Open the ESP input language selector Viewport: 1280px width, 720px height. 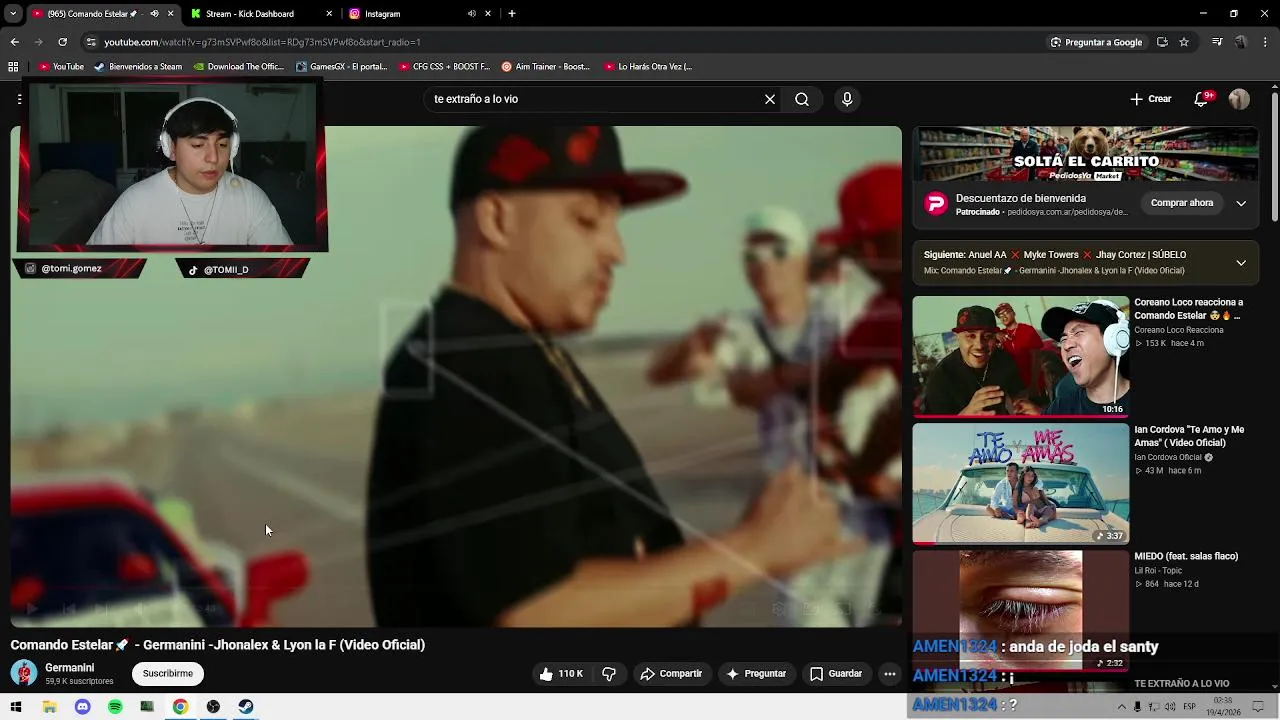pos(1189,707)
